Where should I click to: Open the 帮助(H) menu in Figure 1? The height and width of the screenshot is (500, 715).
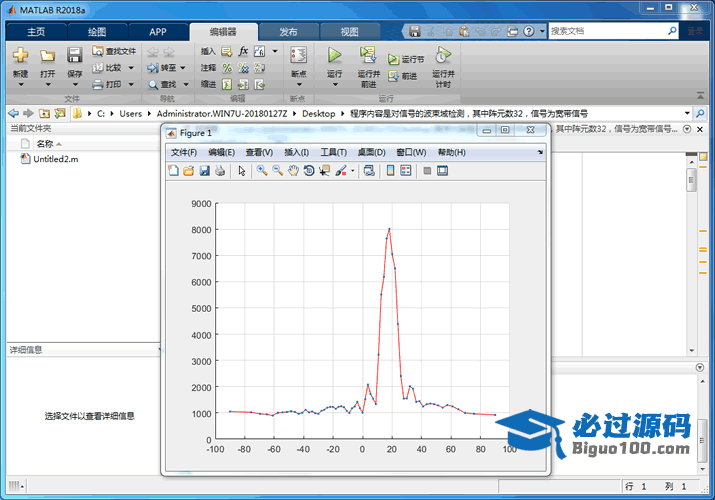[451, 152]
